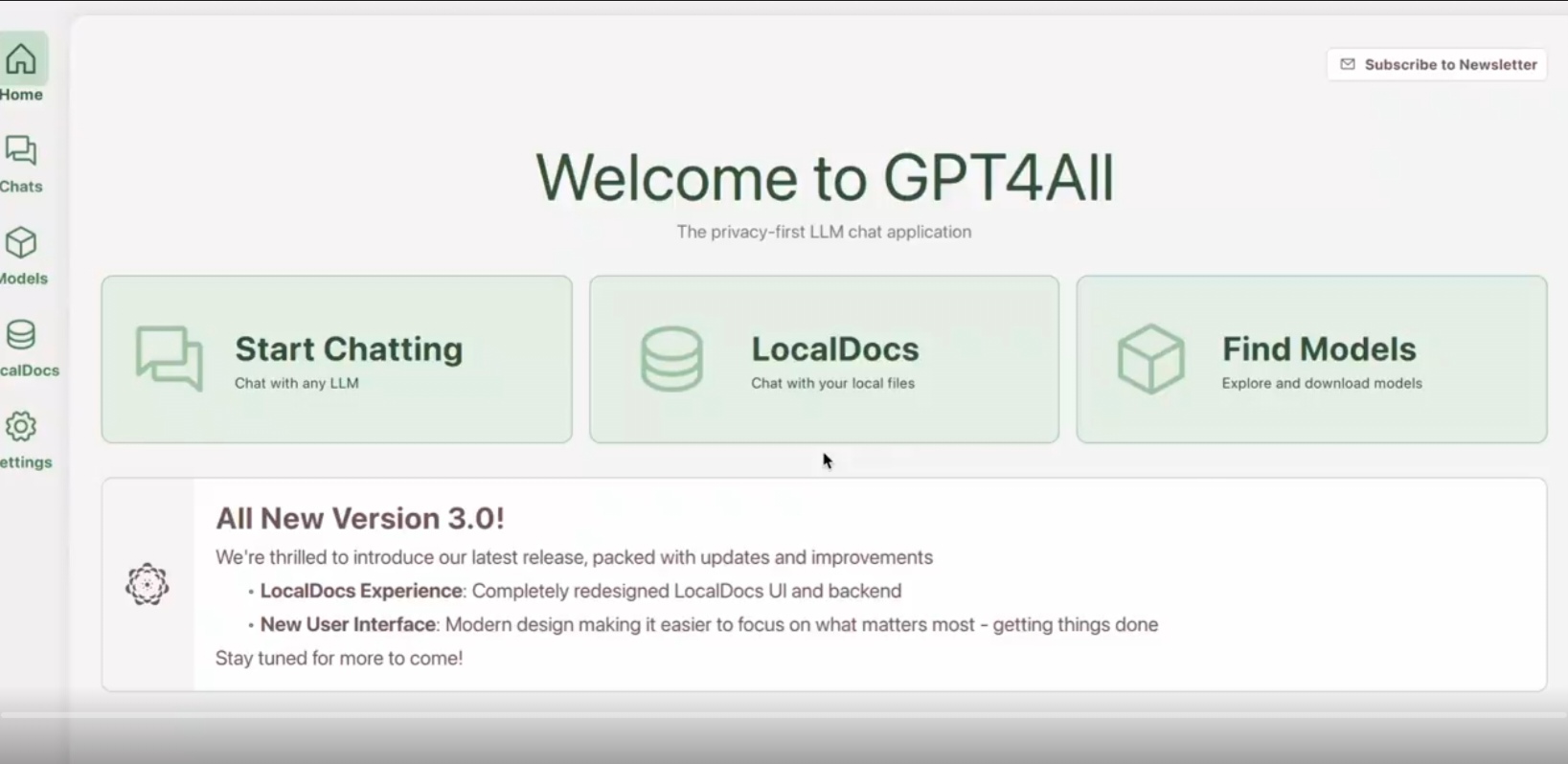This screenshot has height=764, width=1568.
Task: Click 'The privacy-first LLM chat application' subtitle
Action: tap(824, 232)
